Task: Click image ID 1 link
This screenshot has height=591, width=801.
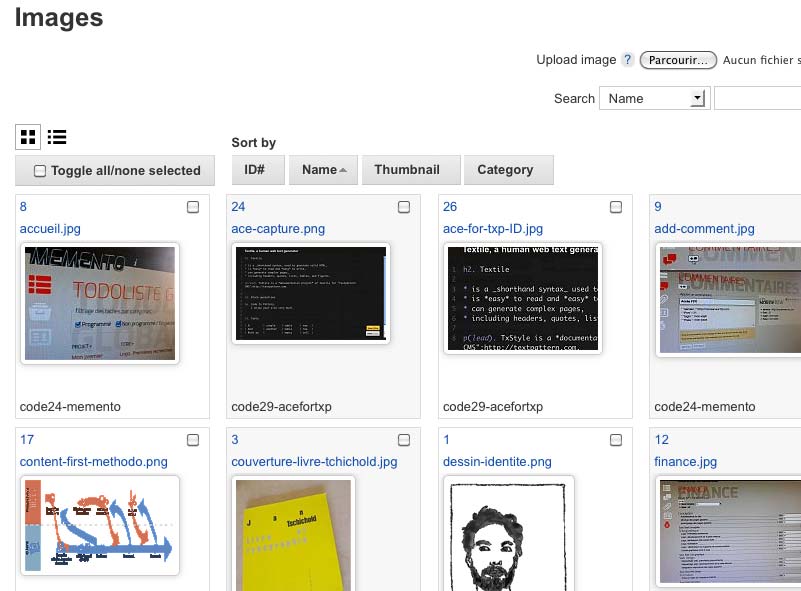Action: [446, 440]
